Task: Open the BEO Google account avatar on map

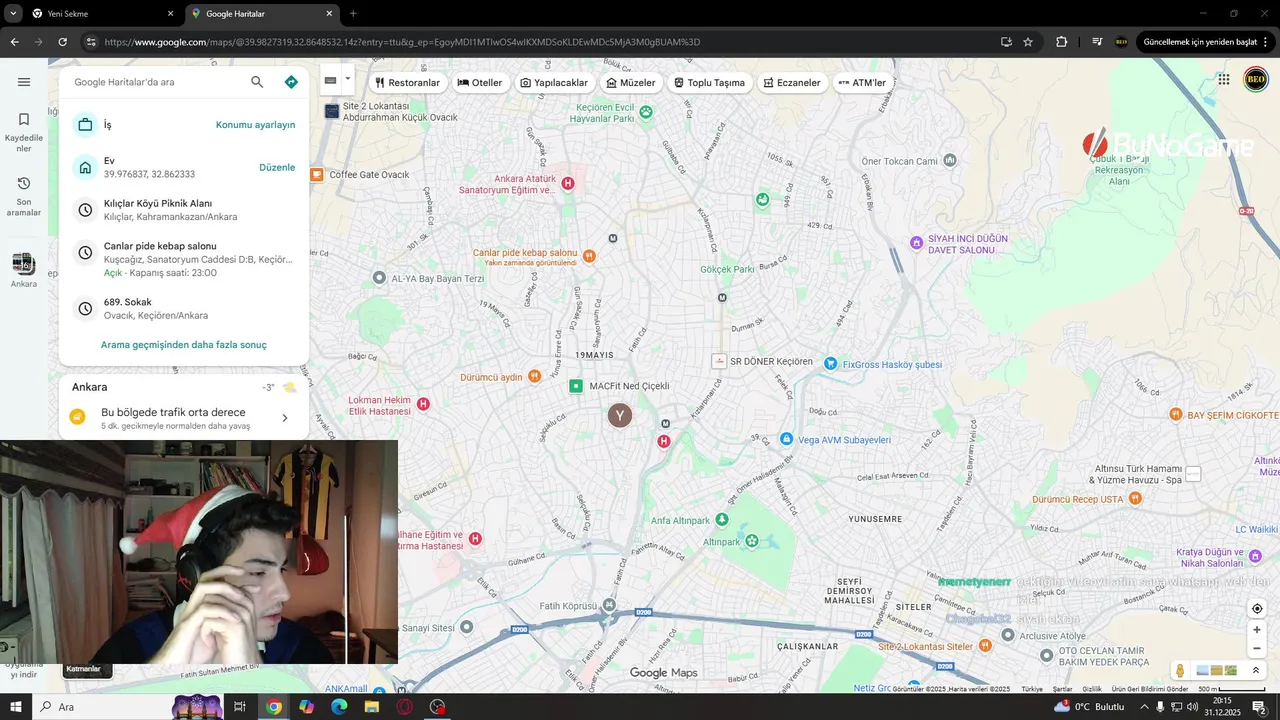Action: tap(1256, 79)
